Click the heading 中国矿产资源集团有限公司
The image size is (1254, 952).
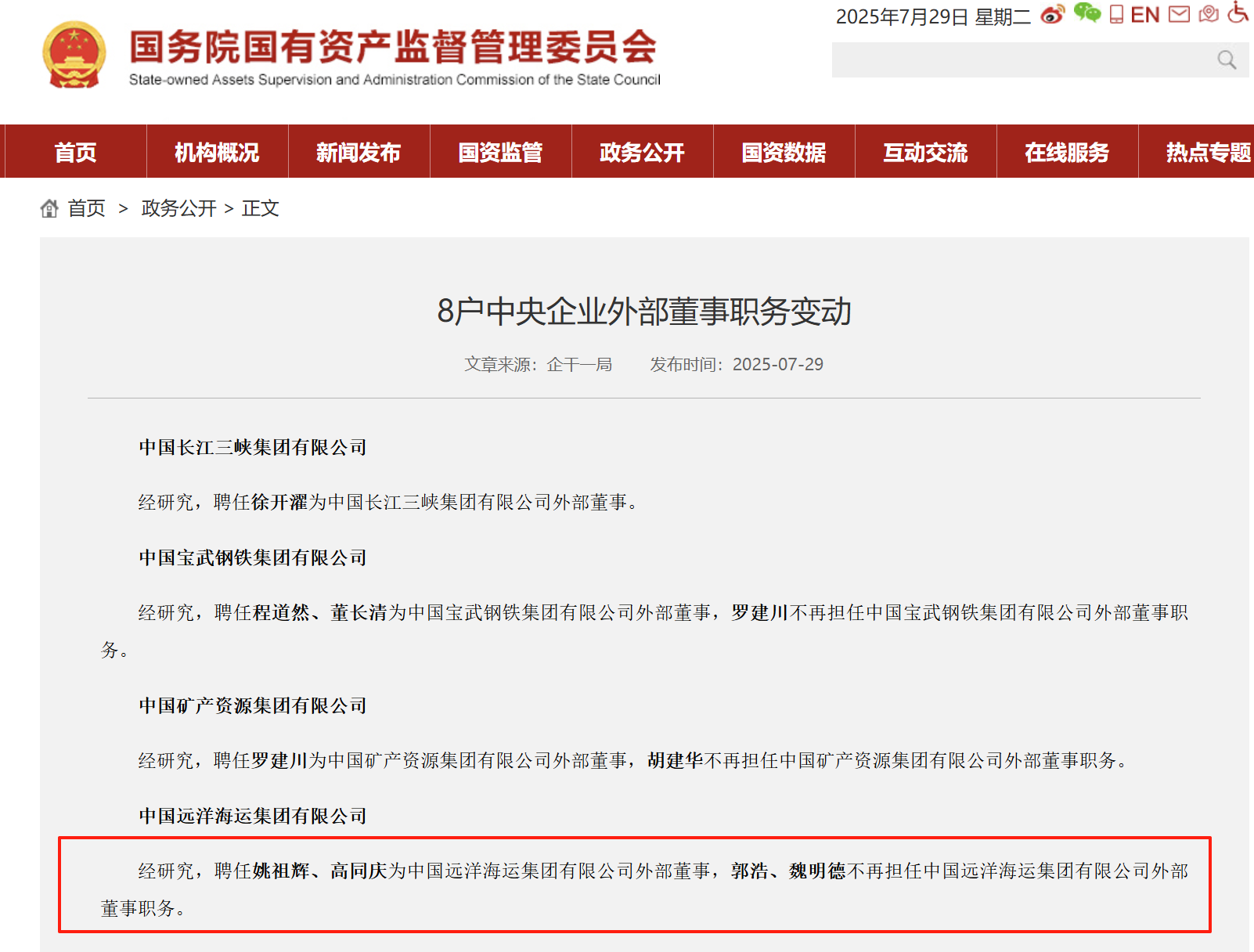(x=253, y=705)
